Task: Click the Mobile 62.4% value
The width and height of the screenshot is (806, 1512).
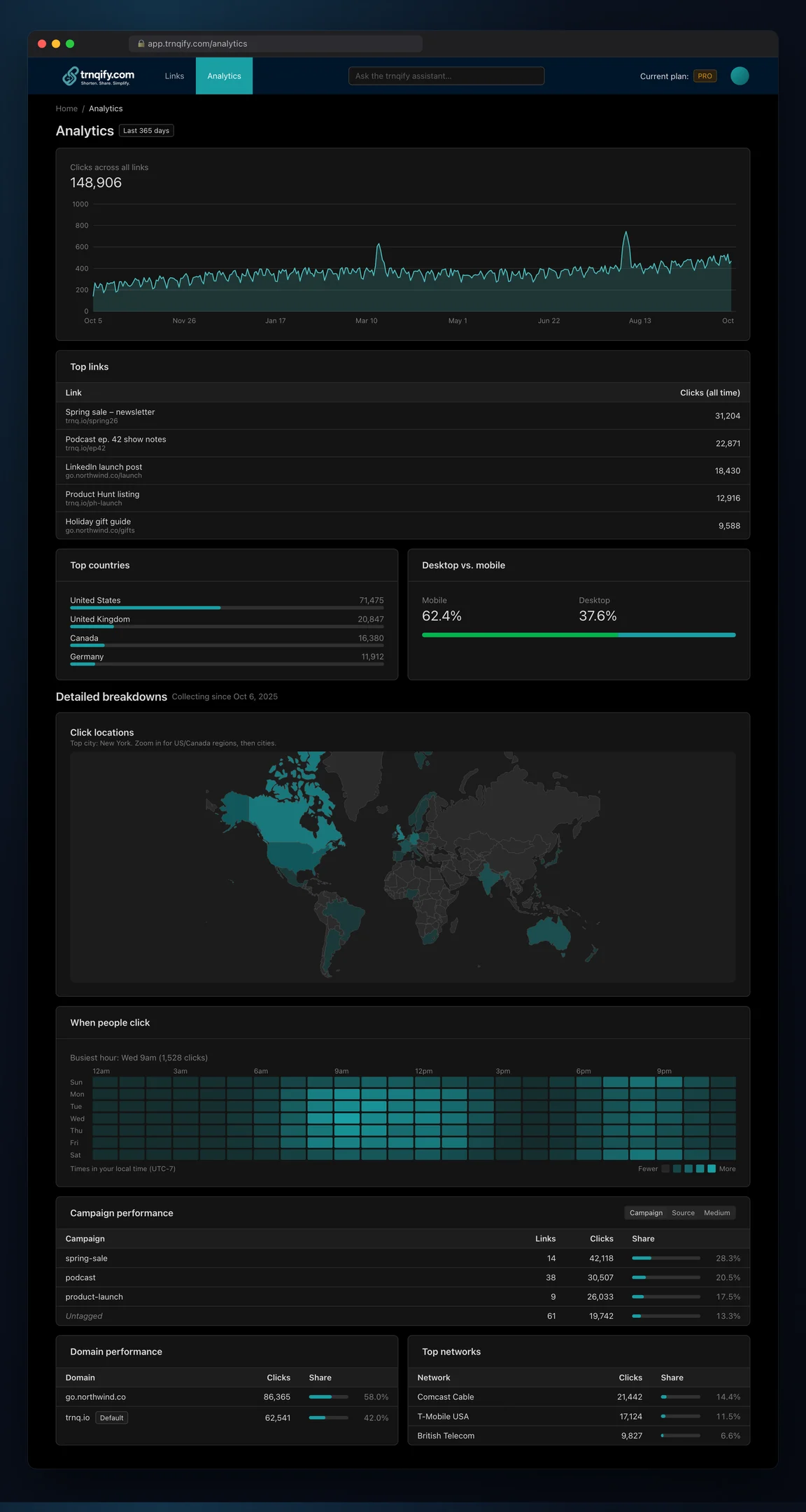Action: click(x=441, y=616)
